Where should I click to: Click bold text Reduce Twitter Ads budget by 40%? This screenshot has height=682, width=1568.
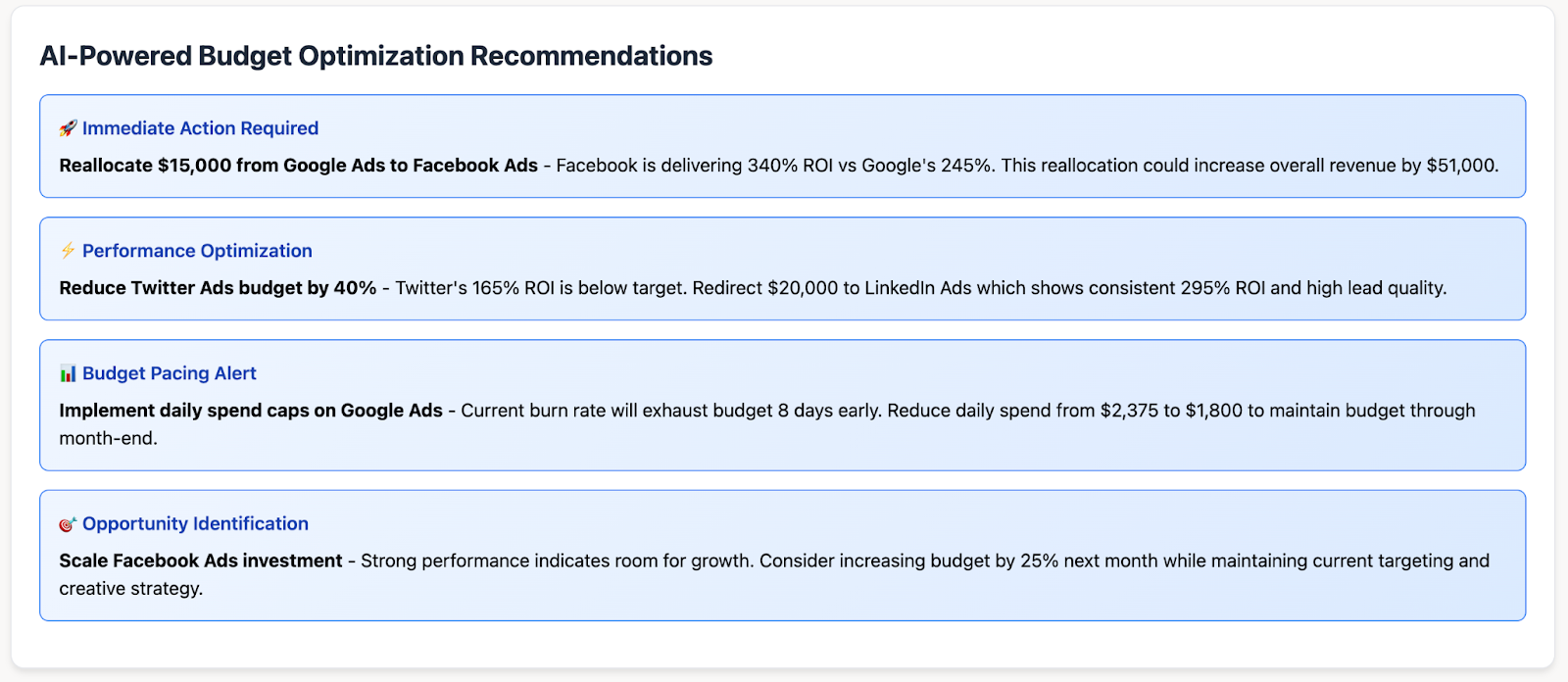[x=218, y=288]
